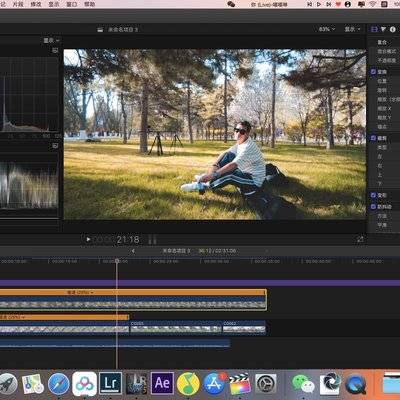Launch QuickTime Player from the Dock
This screenshot has width=400, height=400.
356,384
